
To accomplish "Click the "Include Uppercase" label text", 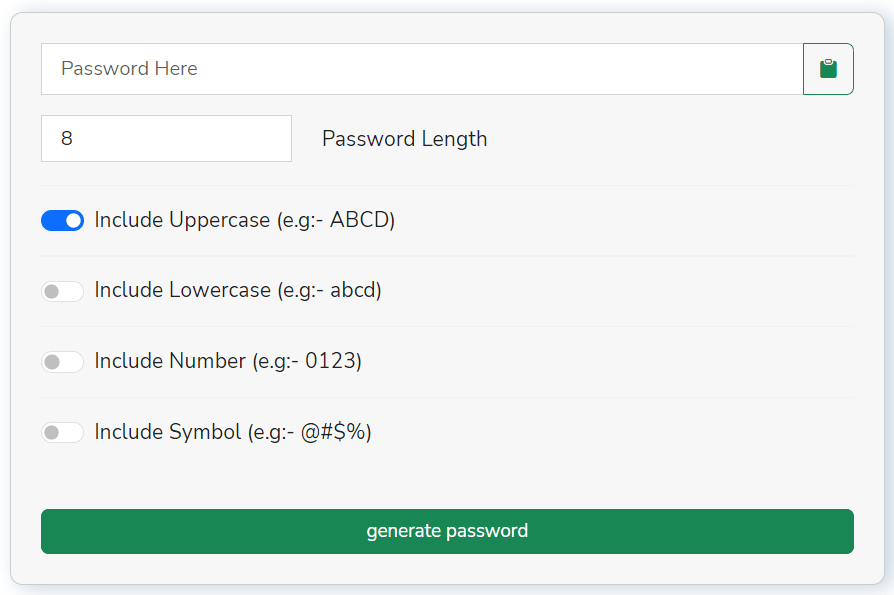I will (x=182, y=220).
